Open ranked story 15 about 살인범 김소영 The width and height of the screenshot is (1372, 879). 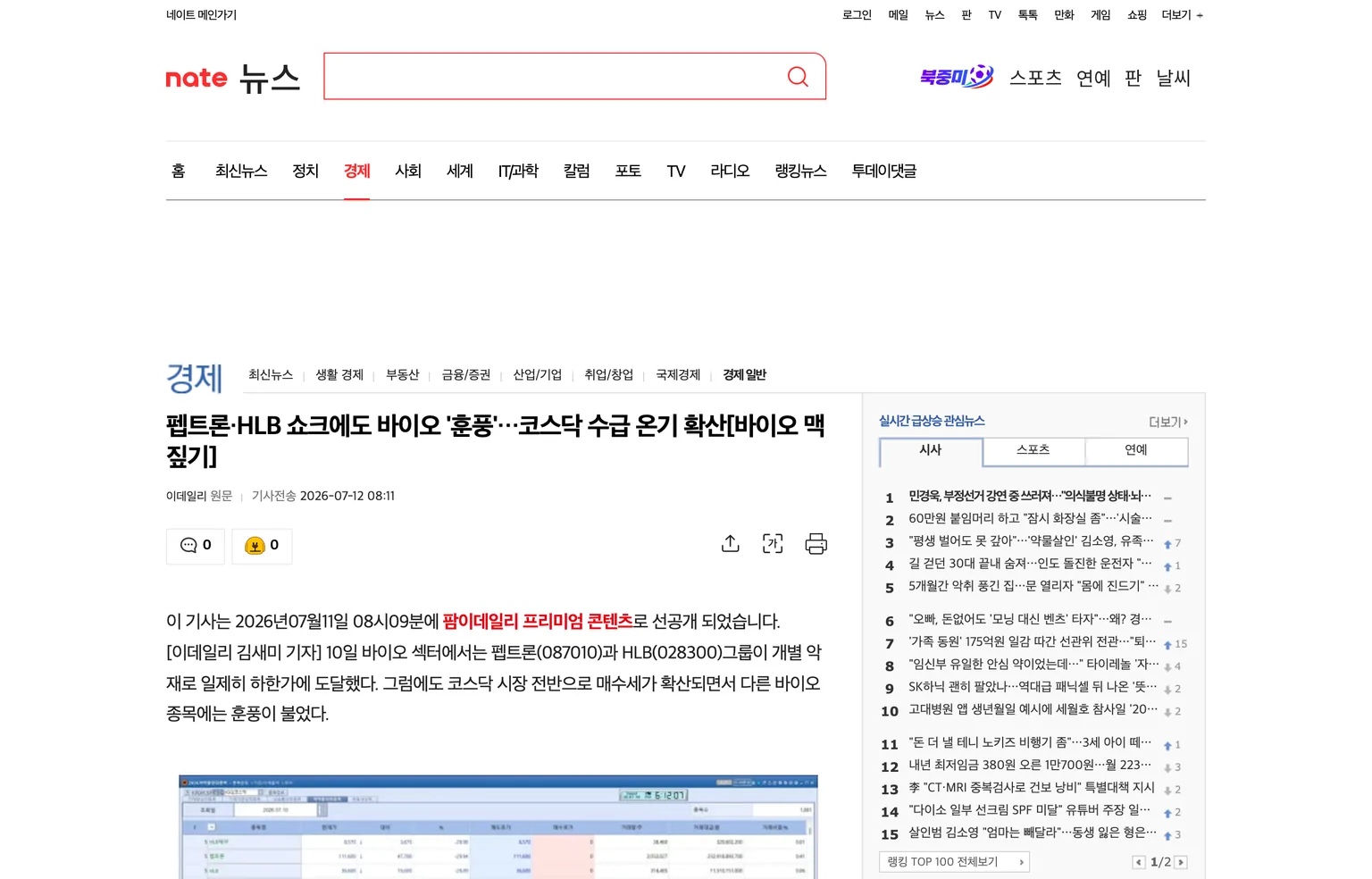coord(1033,833)
